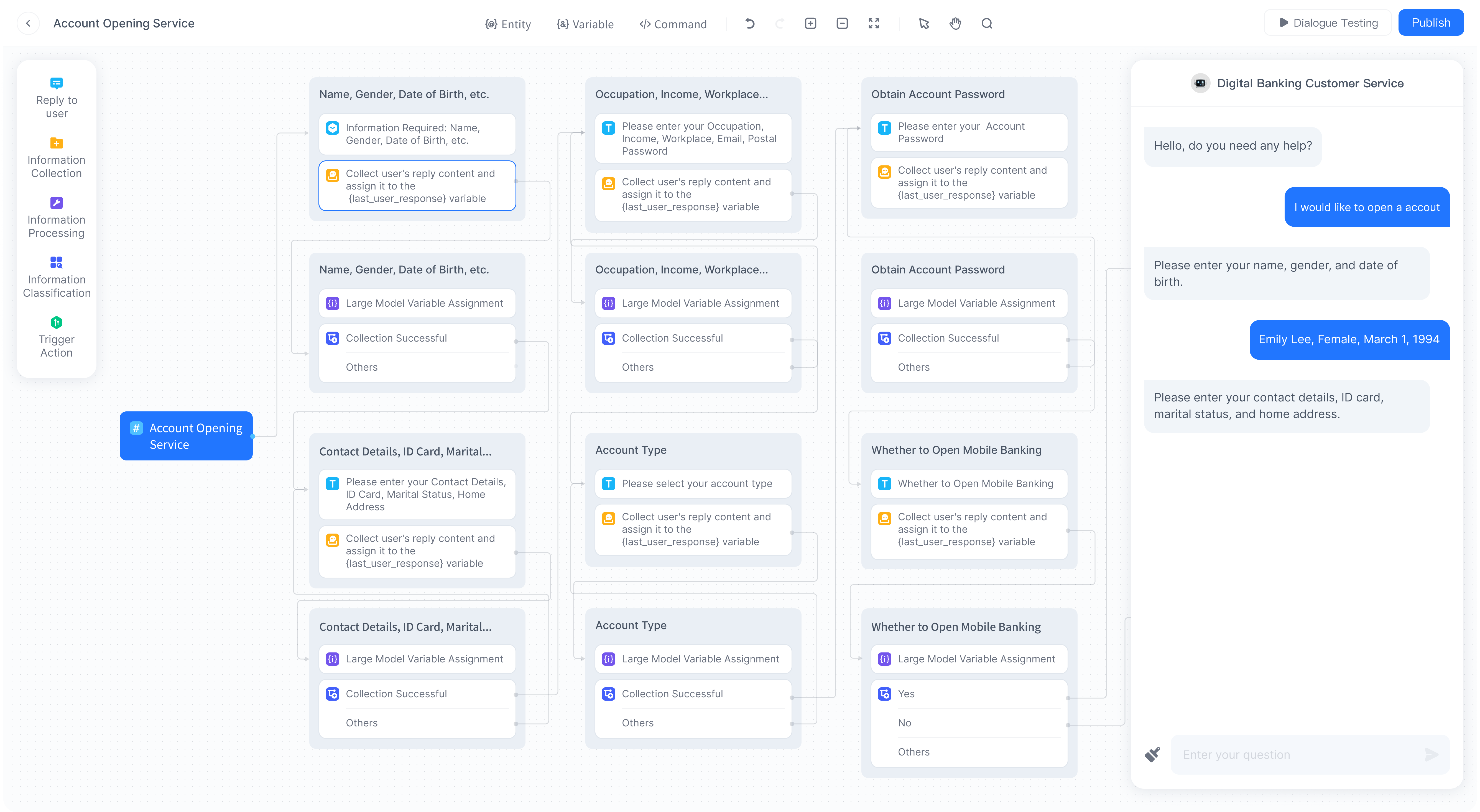The image size is (1480, 812).
Task: Go back using the back chevron
Action: [x=28, y=24]
